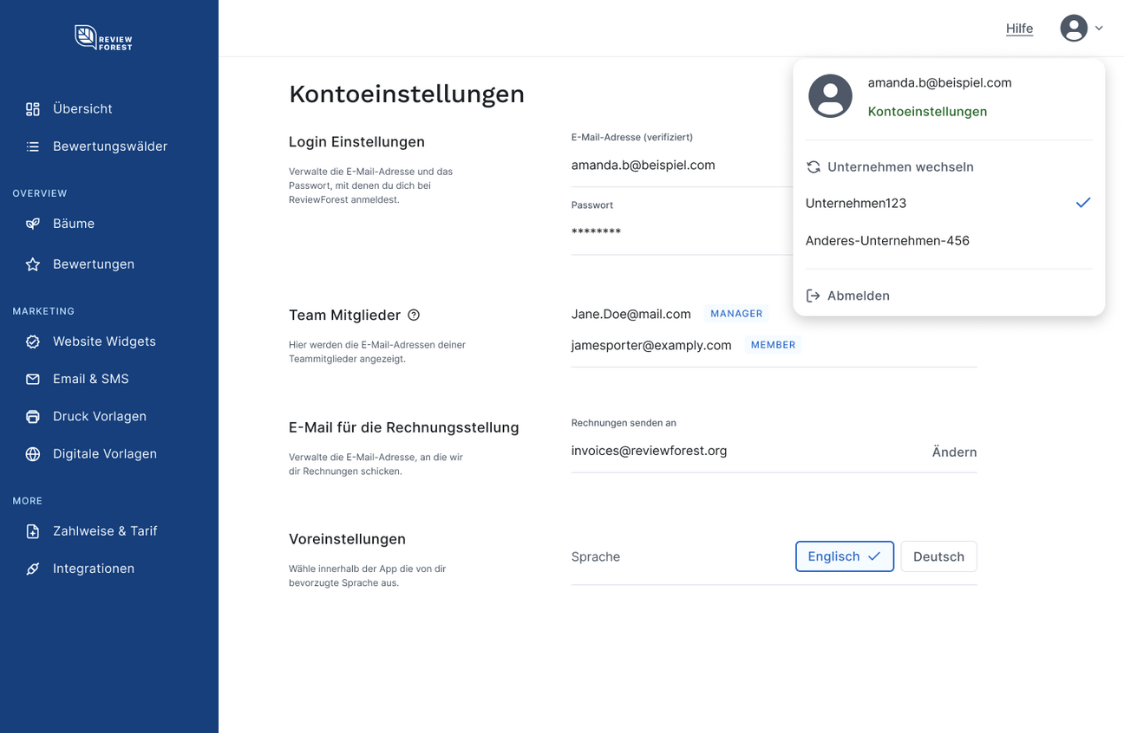Open Bewertungswälder in the sidebar

pos(110,147)
